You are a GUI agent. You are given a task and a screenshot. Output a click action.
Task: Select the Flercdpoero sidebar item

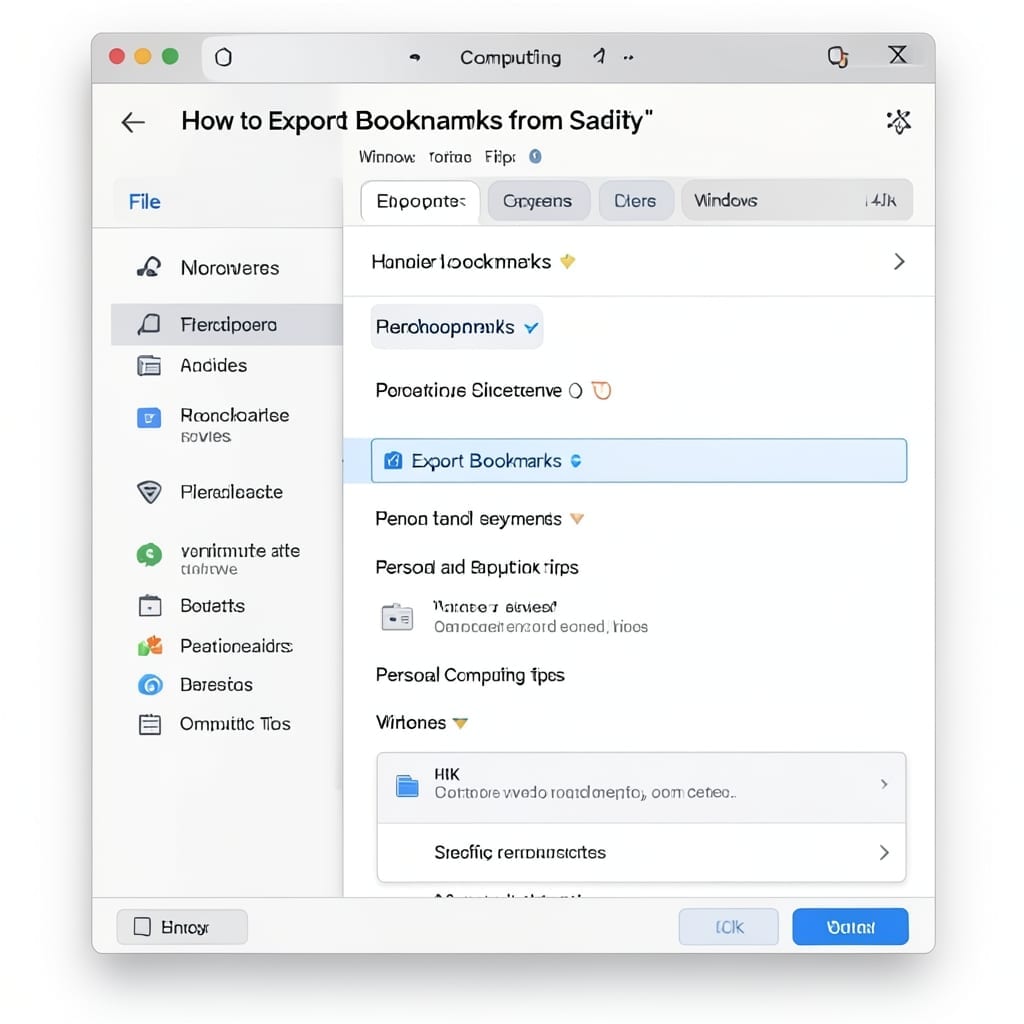pyautogui.click(x=227, y=325)
